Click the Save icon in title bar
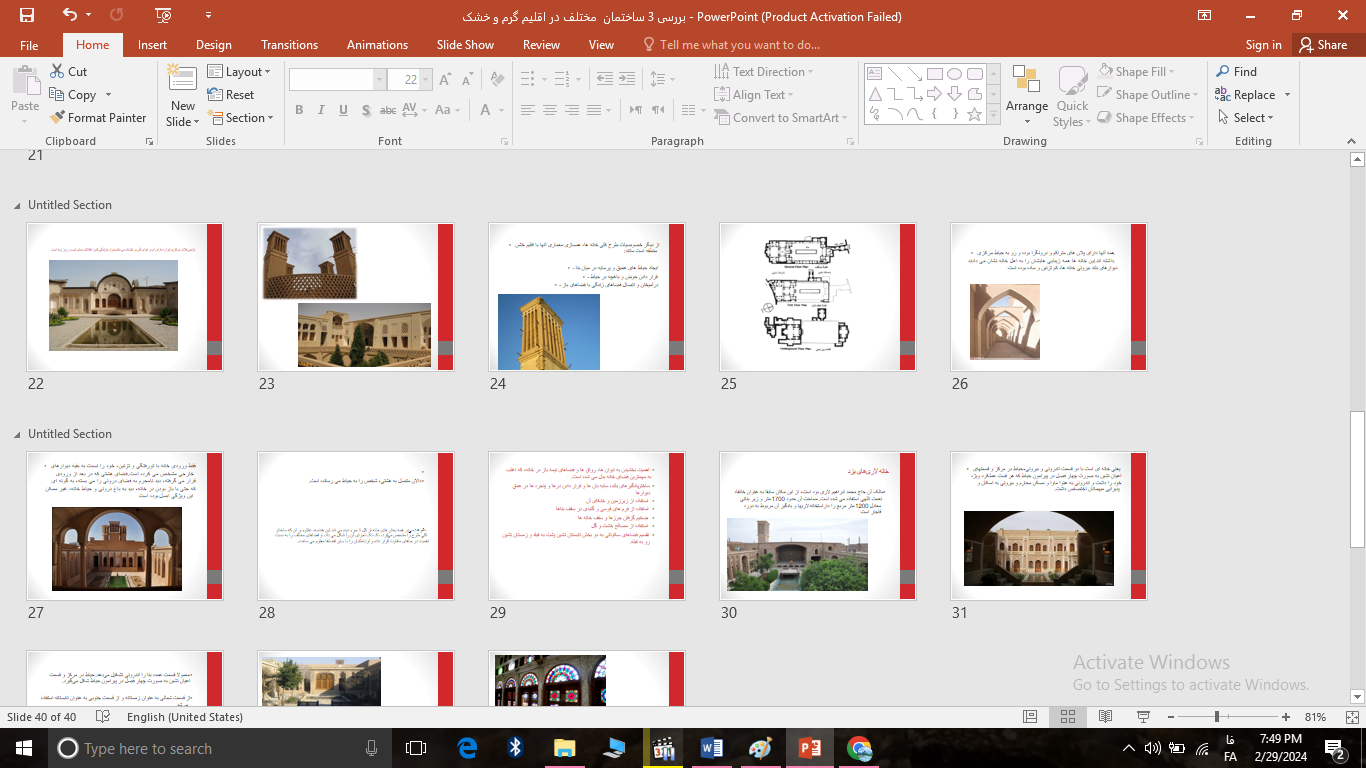The image size is (1366, 768). point(27,16)
